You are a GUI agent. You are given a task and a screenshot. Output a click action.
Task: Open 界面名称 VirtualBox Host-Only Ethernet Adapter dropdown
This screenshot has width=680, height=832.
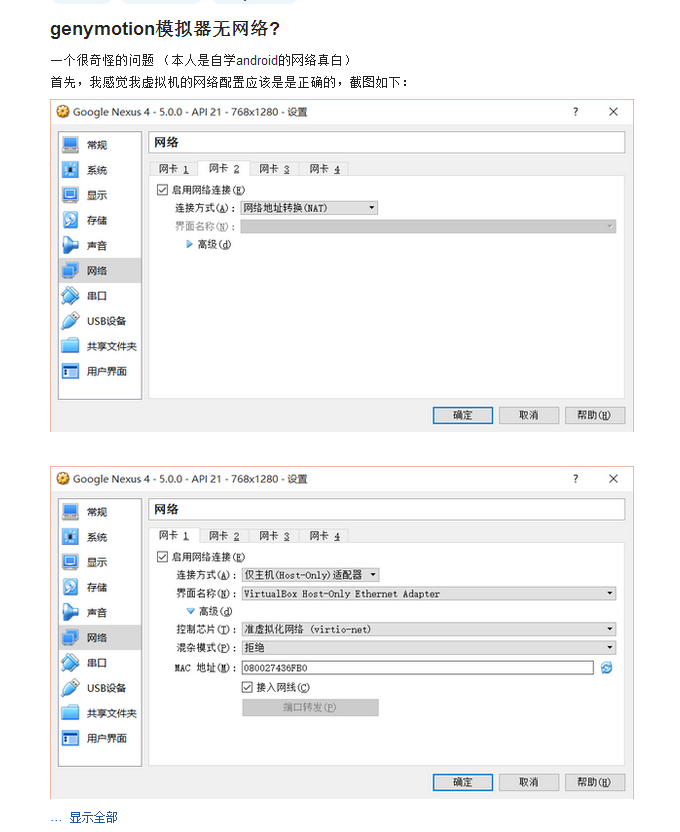(429, 593)
